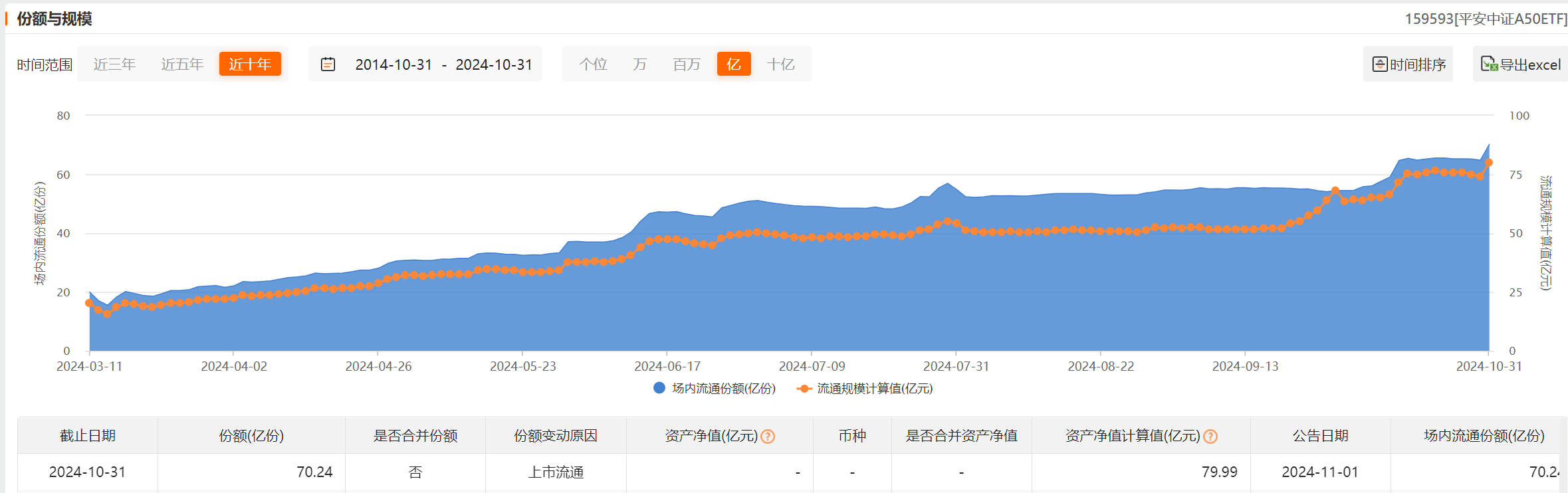Toggle 流通规模计算值 orange legend marker
1568x493 pixels.
(804, 389)
